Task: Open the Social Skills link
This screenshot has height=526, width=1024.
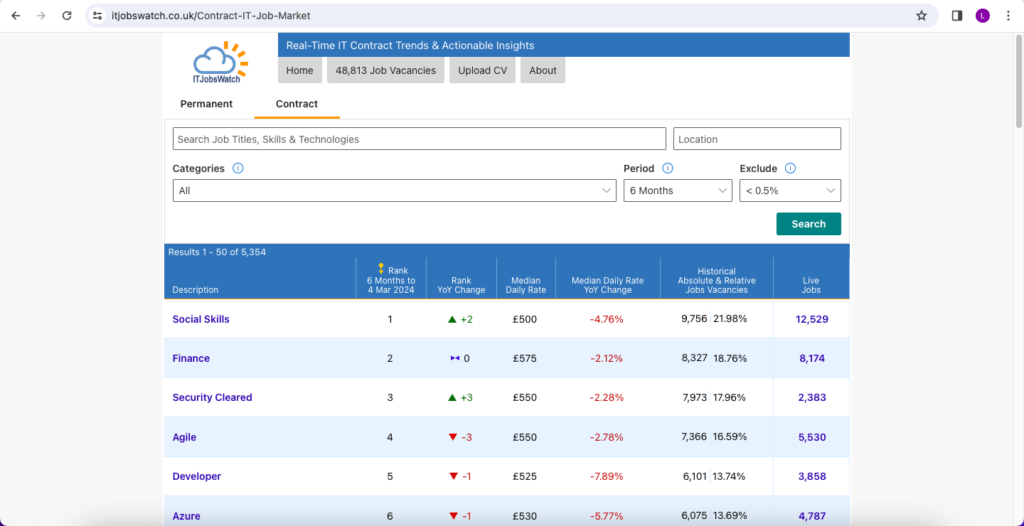Action: point(201,320)
